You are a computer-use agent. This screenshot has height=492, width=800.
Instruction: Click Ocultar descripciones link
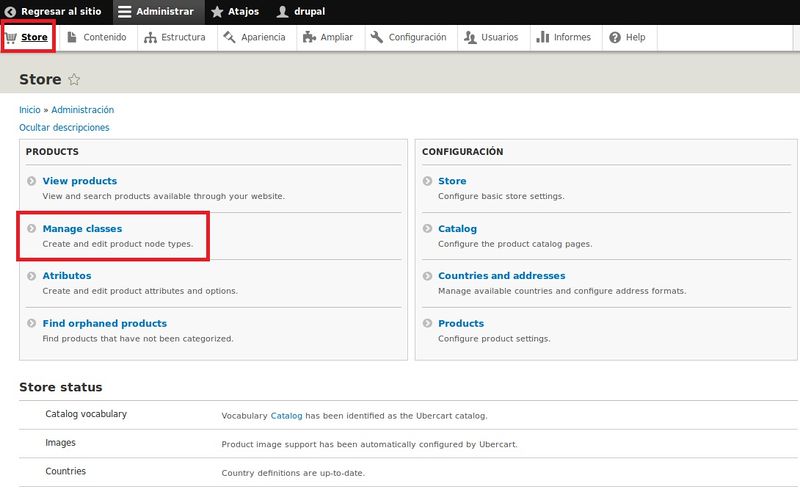pyautogui.click(x=64, y=128)
